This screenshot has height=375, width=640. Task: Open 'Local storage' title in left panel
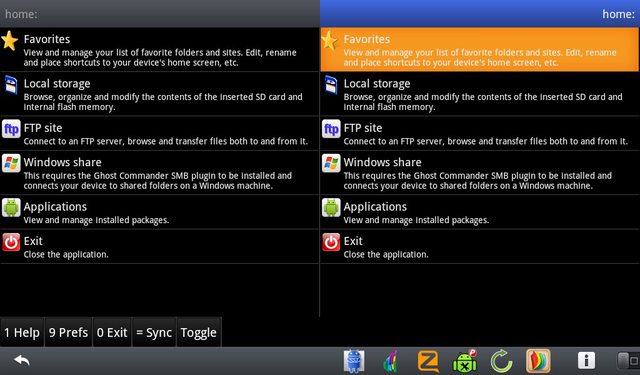coord(57,84)
